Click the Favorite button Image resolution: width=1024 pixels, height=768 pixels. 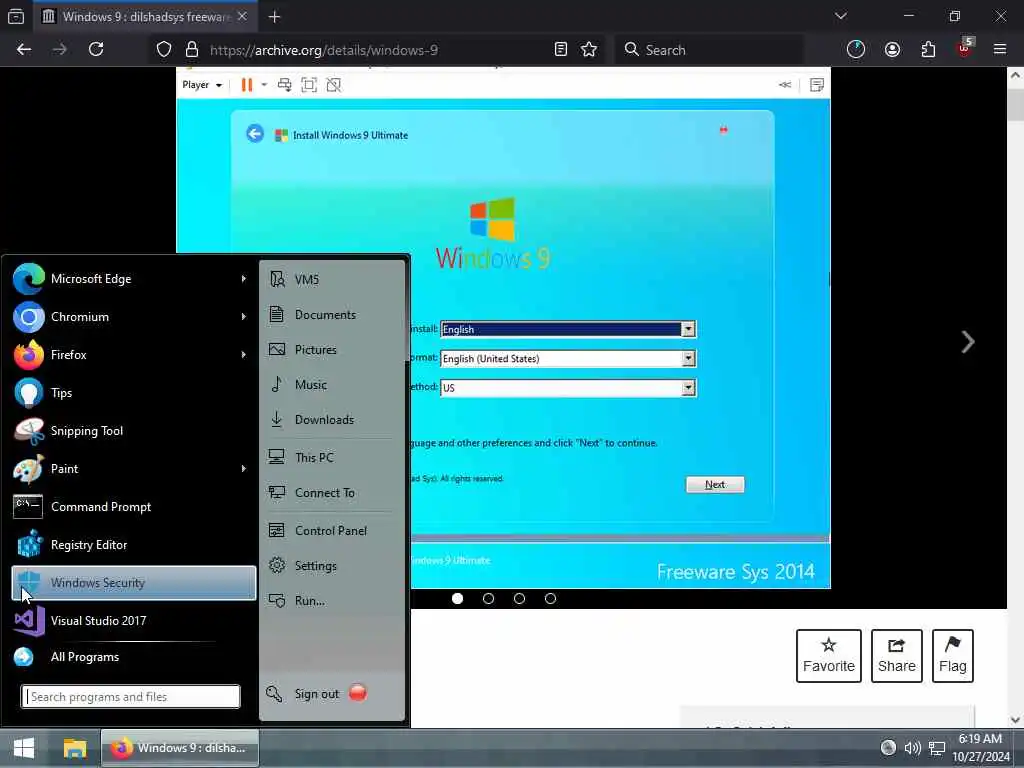pos(829,656)
